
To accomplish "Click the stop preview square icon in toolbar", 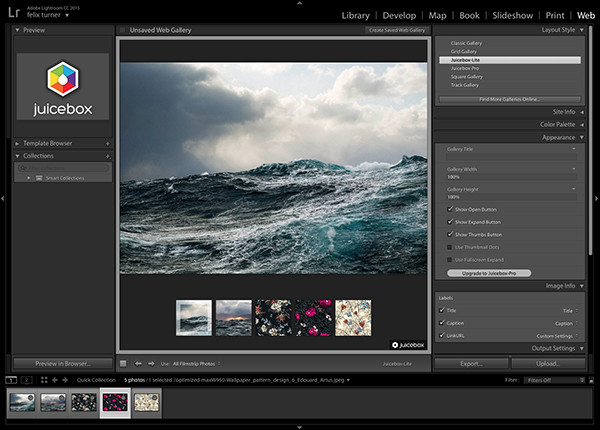I will coord(123,363).
